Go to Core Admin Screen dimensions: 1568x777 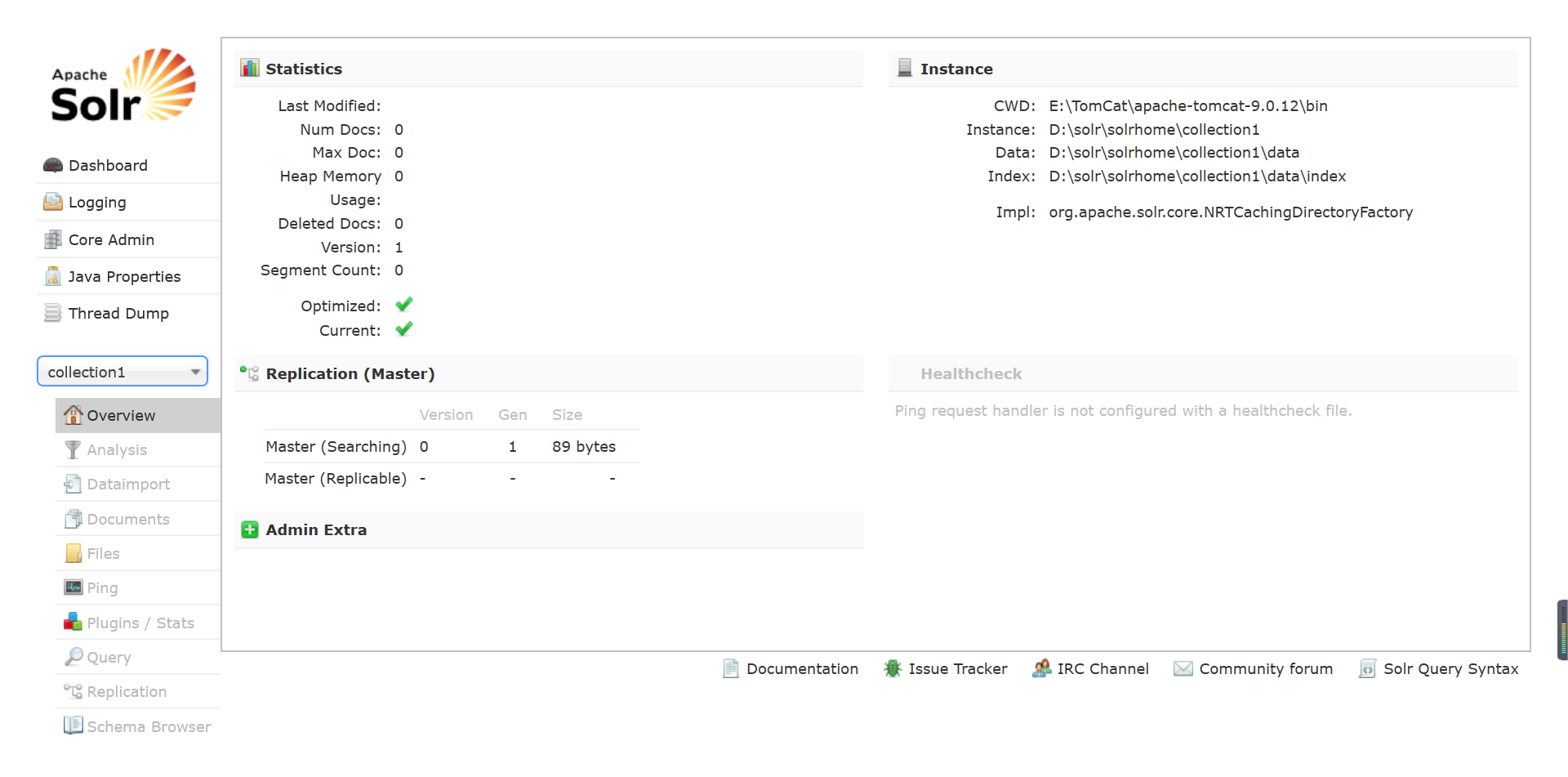click(x=111, y=239)
